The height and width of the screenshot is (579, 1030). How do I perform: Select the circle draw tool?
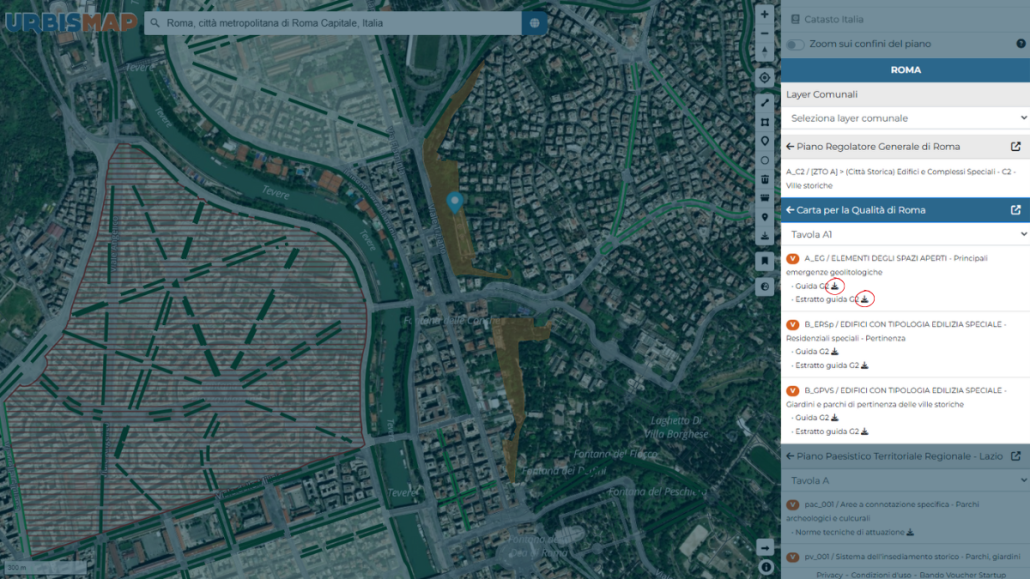coord(765,160)
